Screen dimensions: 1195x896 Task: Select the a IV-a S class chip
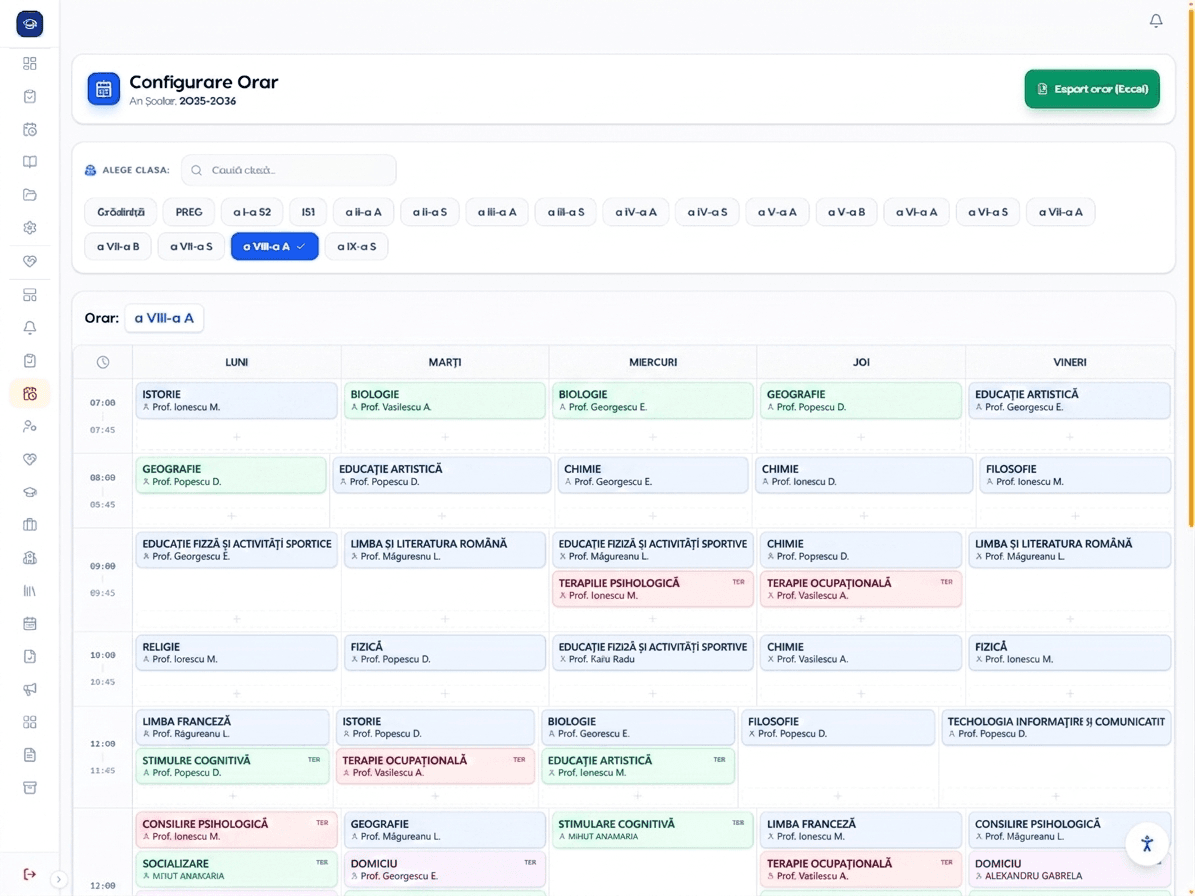707,212
